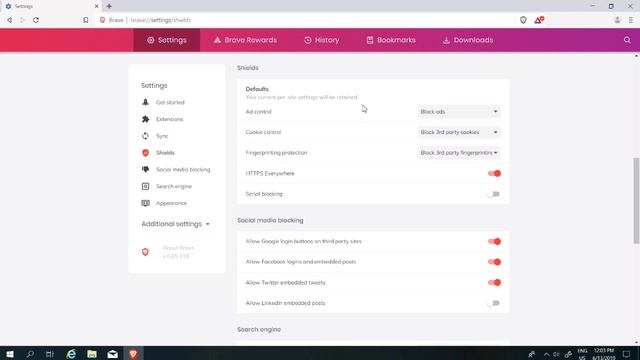Open the Cookie control dropdown
640x360 pixels.
[459, 132]
